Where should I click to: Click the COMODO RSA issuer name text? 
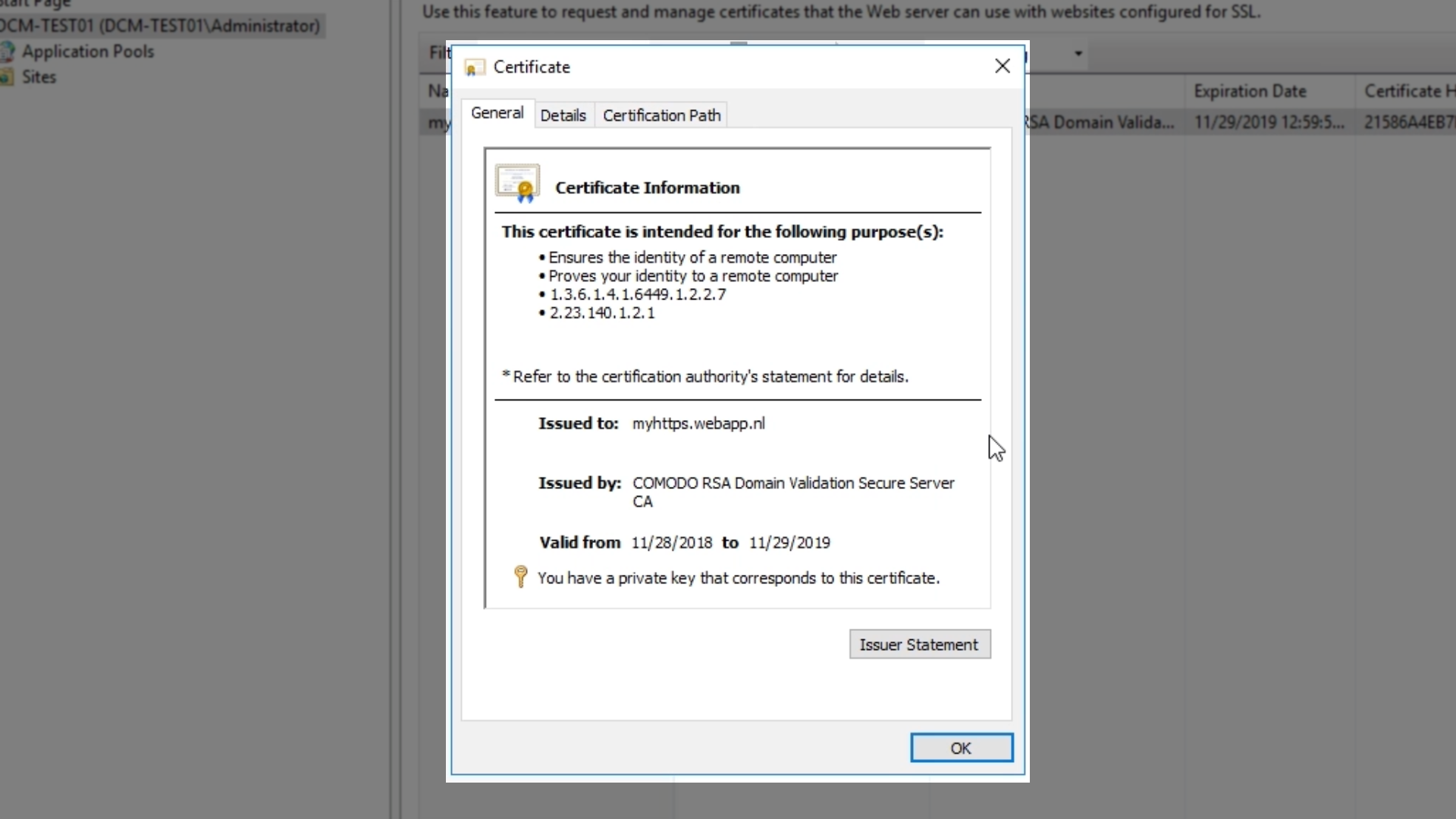pyautogui.click(x=792, y=483)
